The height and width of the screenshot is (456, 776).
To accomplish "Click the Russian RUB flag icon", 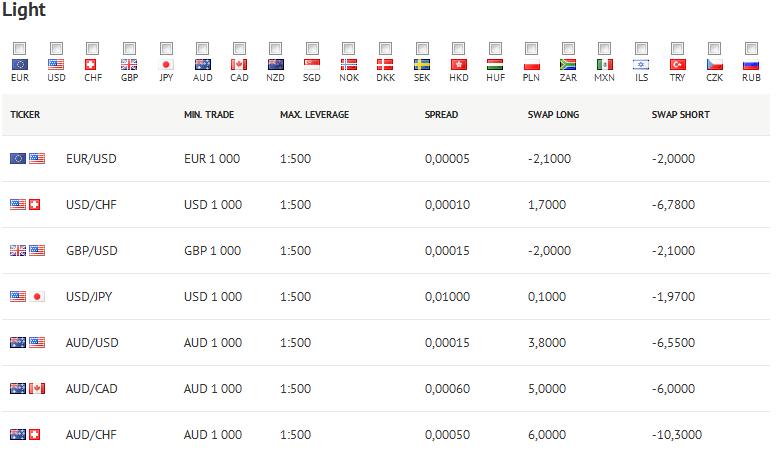I will pos(751,64).
